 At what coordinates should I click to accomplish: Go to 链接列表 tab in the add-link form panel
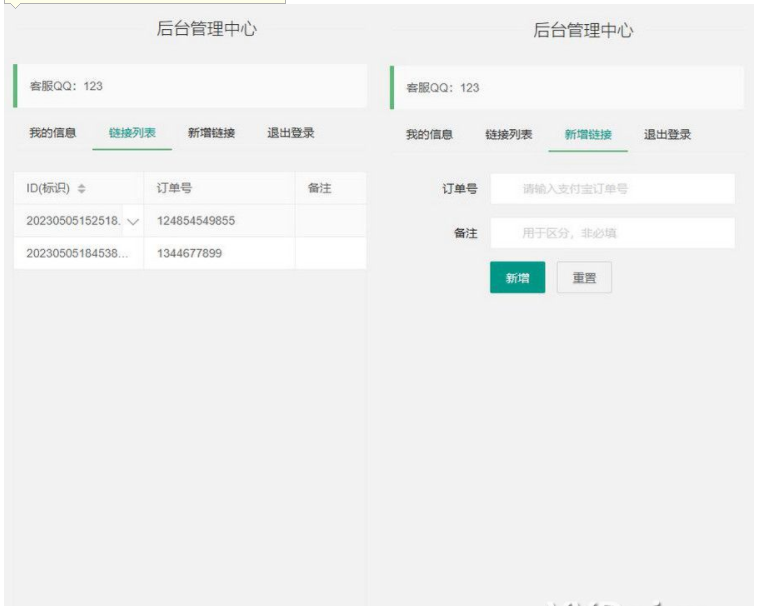click(508, 135)
